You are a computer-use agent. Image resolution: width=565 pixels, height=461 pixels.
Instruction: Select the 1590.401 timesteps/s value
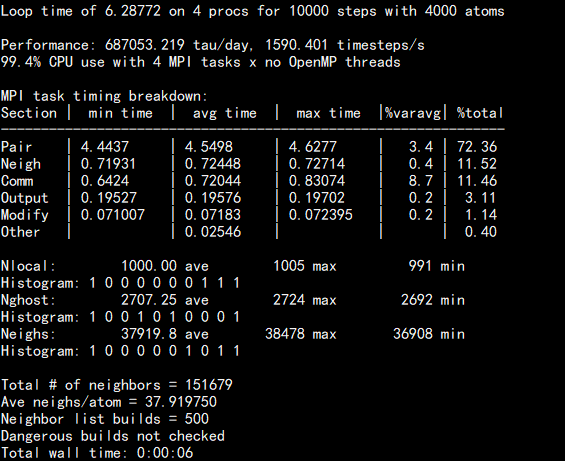[x=345, y=45]
